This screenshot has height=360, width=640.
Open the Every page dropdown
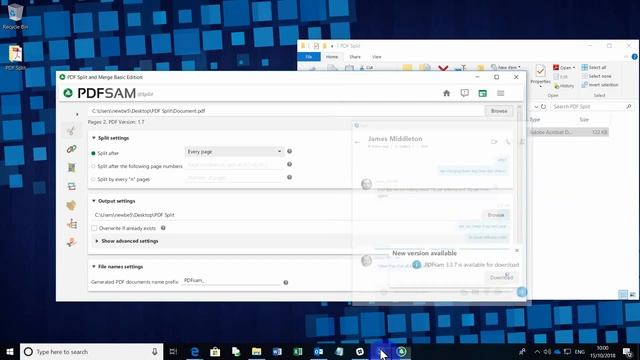pyautogui.click(x=234, y=151)
